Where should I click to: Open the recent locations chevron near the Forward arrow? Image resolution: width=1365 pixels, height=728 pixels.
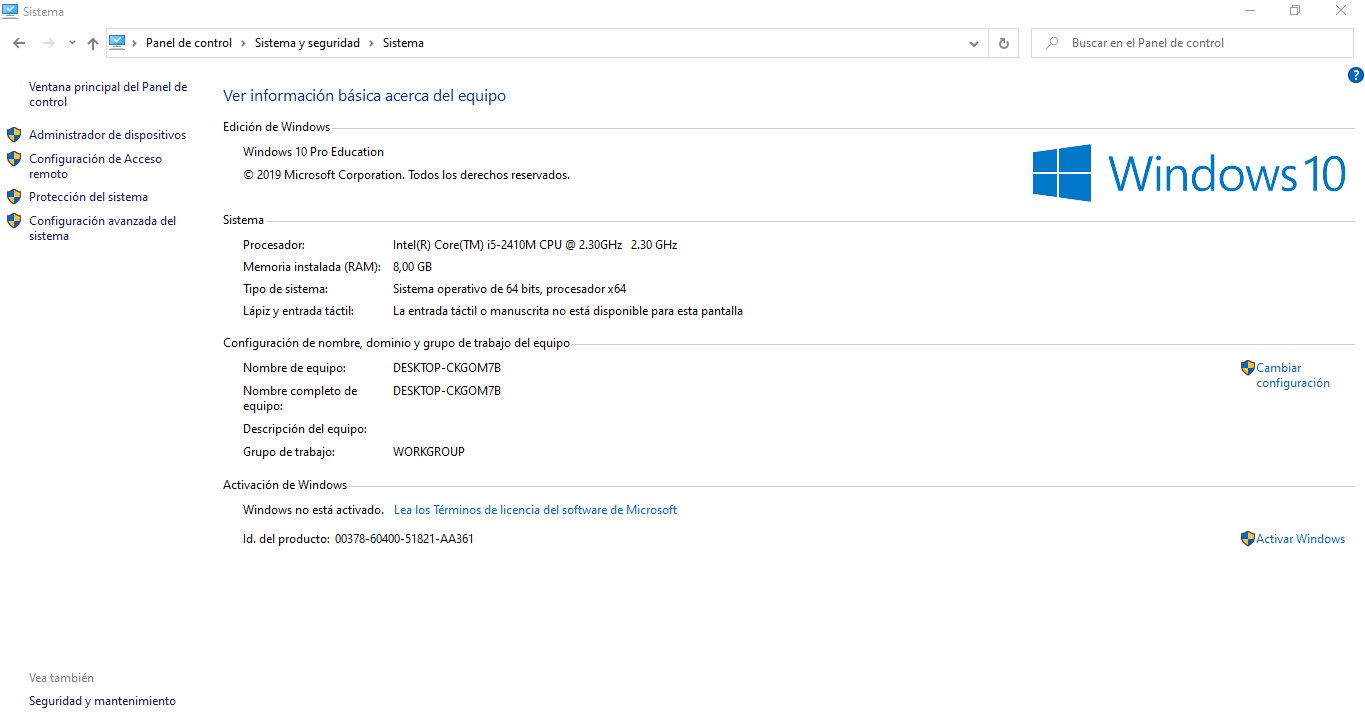72,43
